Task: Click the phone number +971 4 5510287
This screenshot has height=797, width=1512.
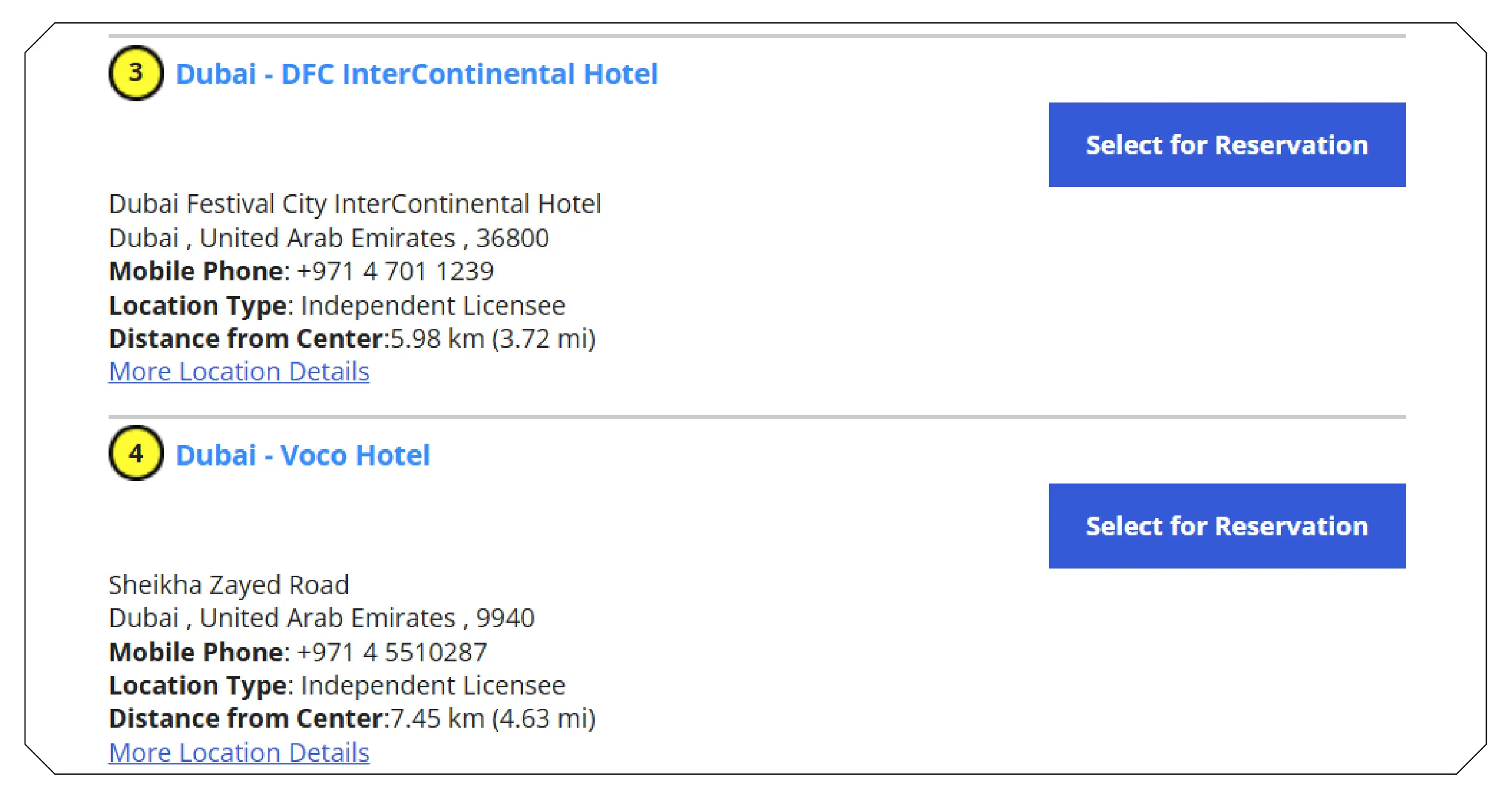Action: click(392, 652)
